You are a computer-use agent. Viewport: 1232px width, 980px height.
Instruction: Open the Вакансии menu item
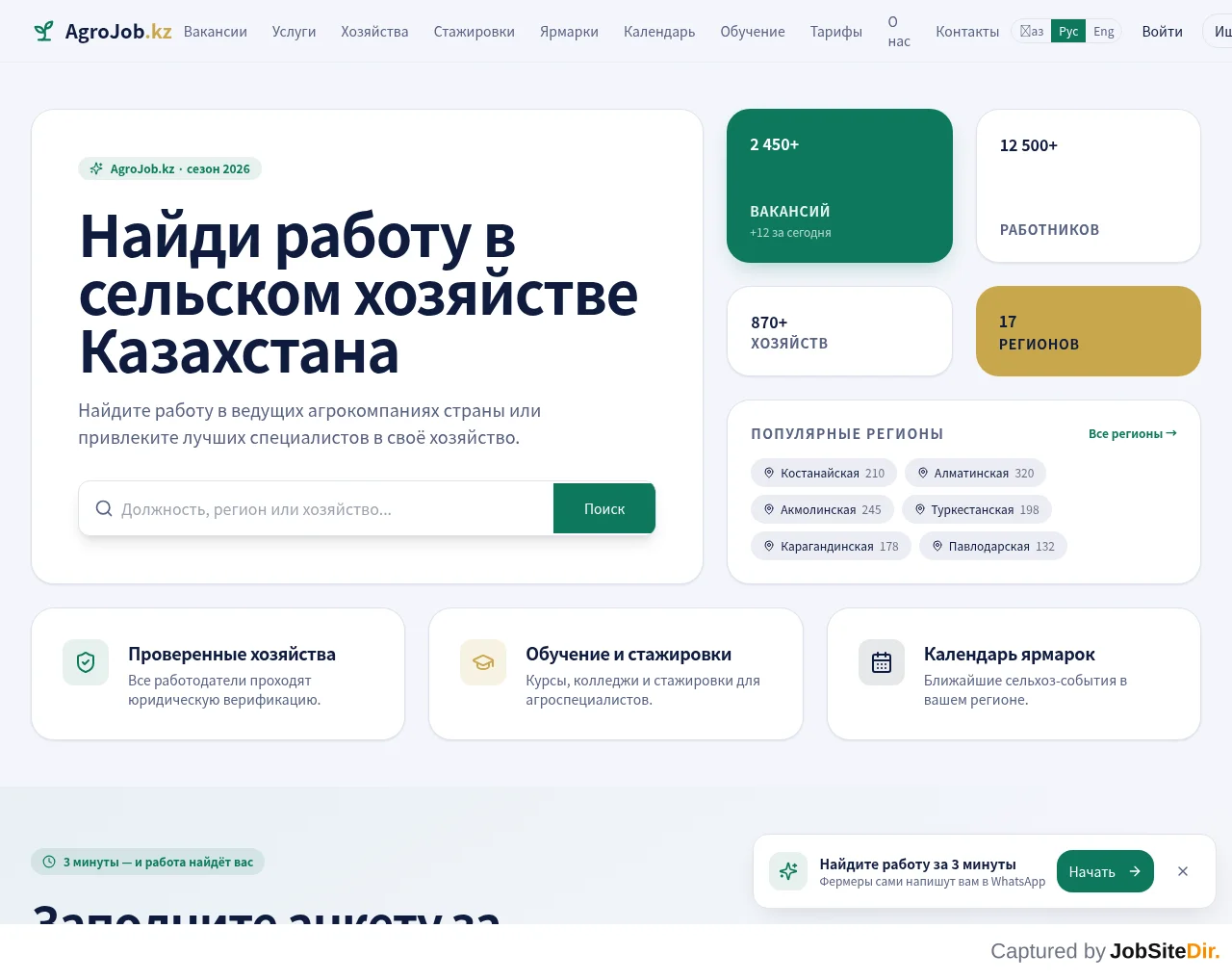(x=216, y=32)
